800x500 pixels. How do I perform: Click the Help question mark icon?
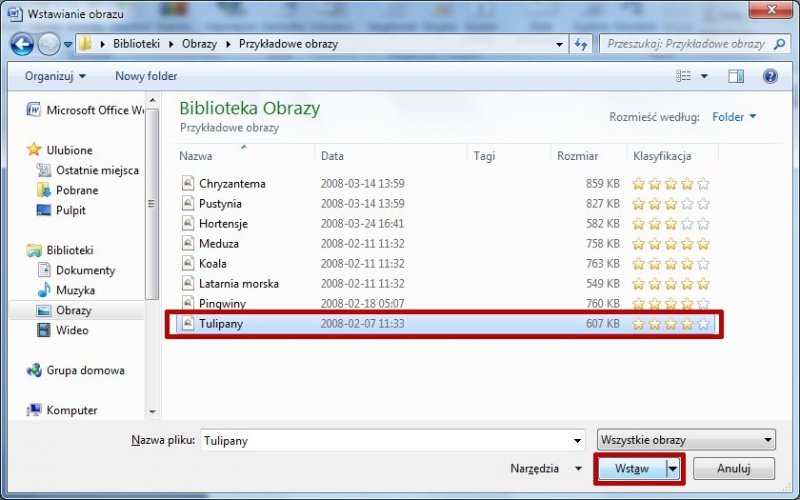click(x=770, y=76)
